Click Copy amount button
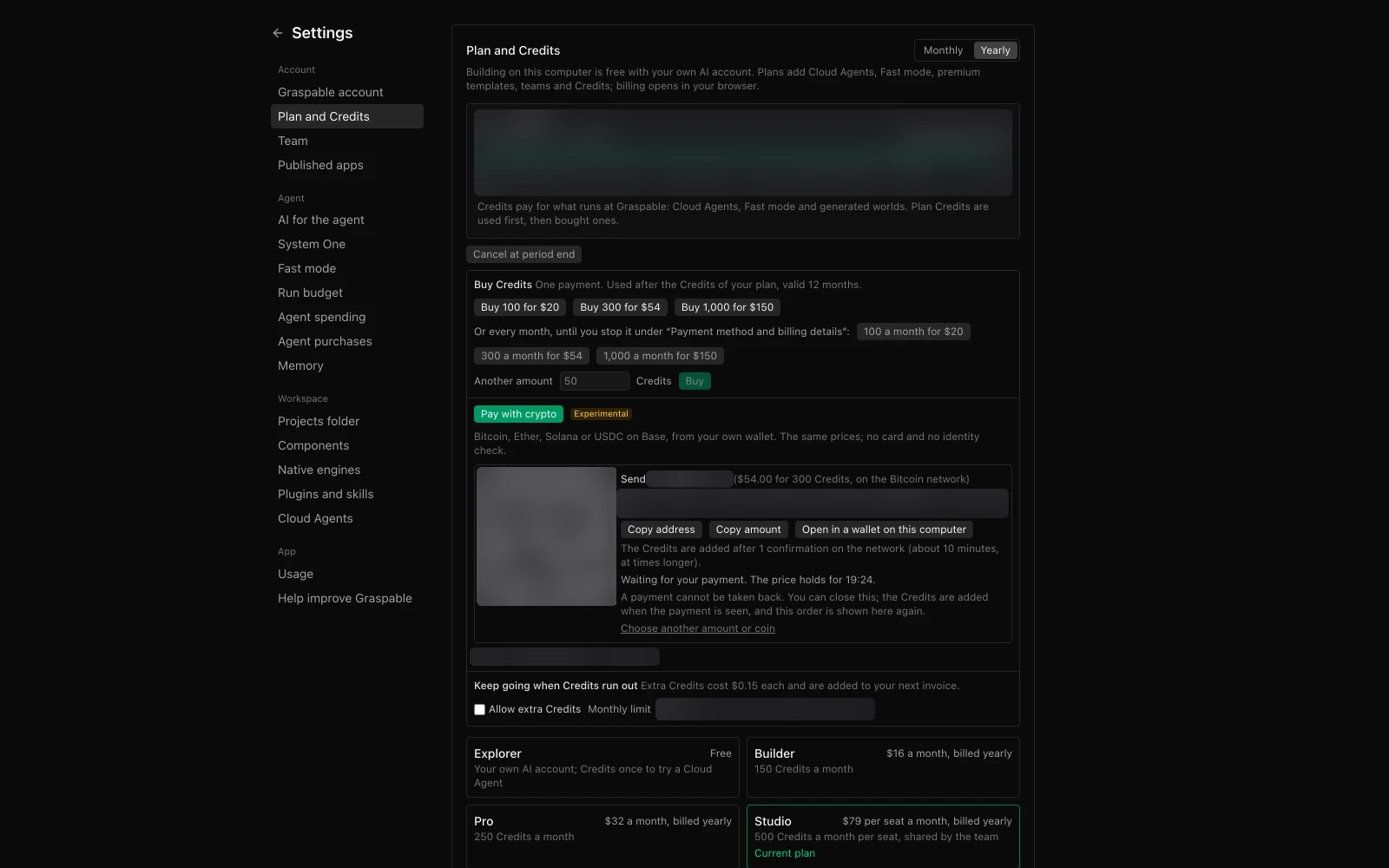Screen dimensions: 1389x868 (x=748, y=529)
